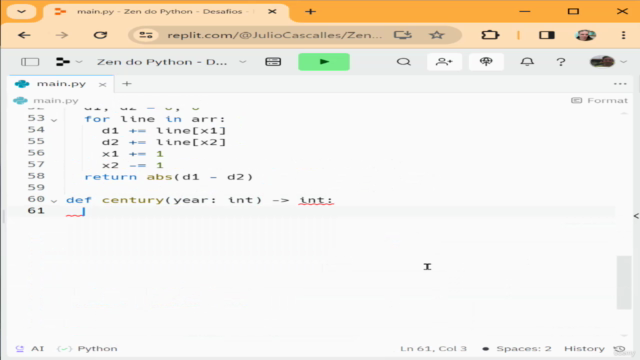Open the tab search dropdown arrow
This screenshot has height=360, width=640.
pos(21,11)
